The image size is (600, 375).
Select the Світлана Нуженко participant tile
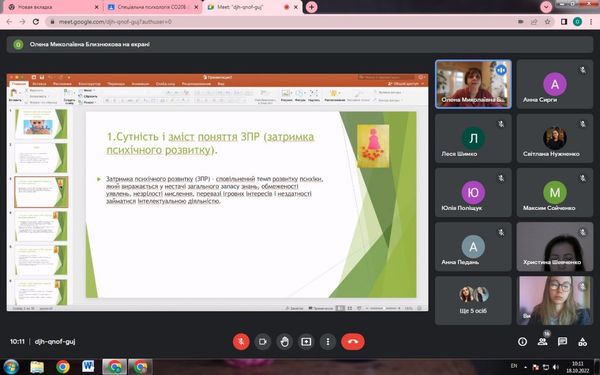coord(555,139)
